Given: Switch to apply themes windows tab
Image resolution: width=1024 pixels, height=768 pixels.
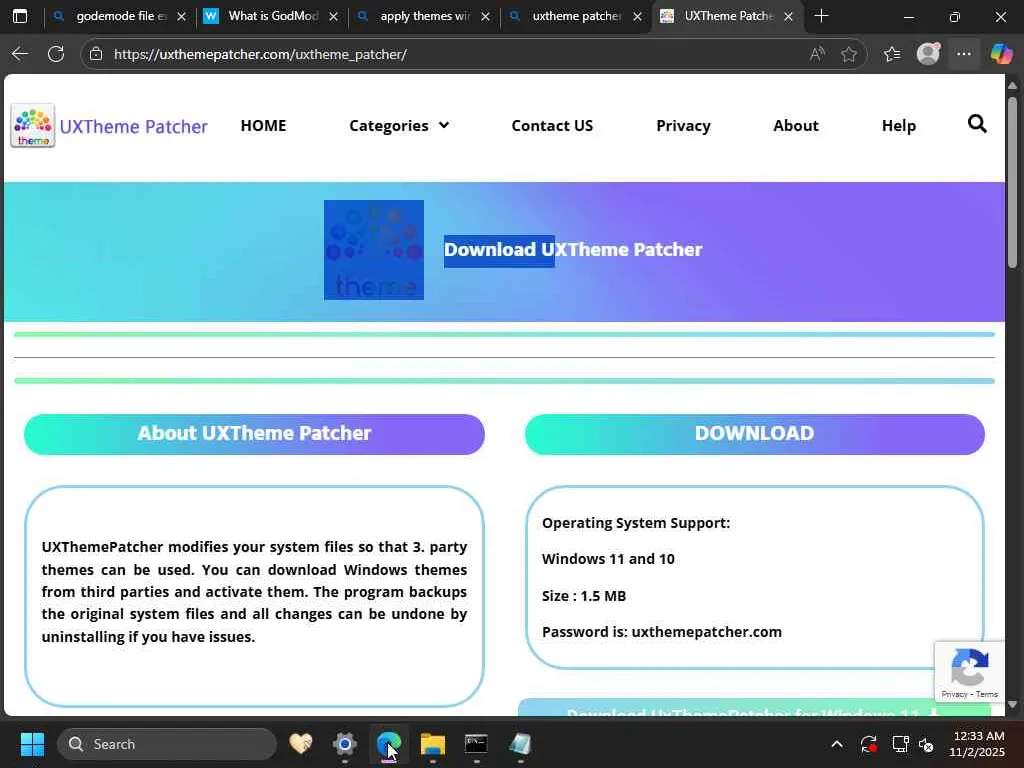Looking at the screenshot, I should pyautogui.click(x=423, y=16).
